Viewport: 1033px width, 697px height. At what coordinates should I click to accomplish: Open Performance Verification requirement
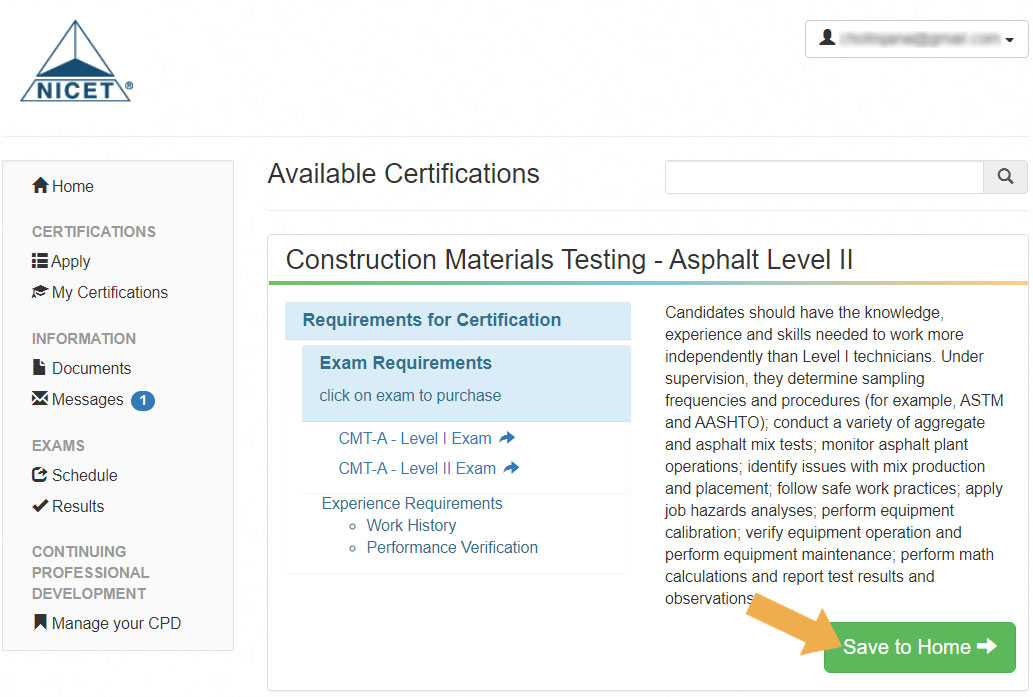tap(452, 547)
